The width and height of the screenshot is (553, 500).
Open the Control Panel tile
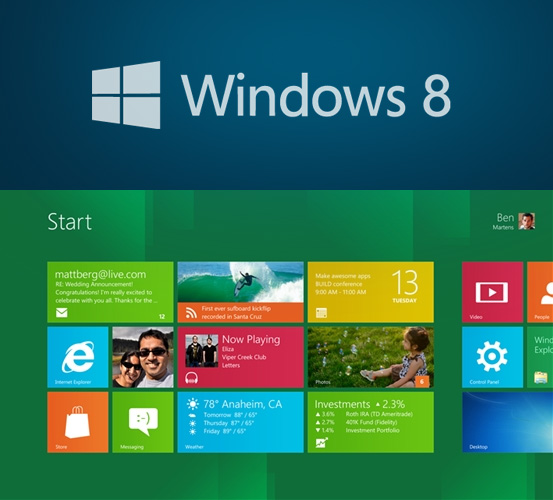[492, 357]
